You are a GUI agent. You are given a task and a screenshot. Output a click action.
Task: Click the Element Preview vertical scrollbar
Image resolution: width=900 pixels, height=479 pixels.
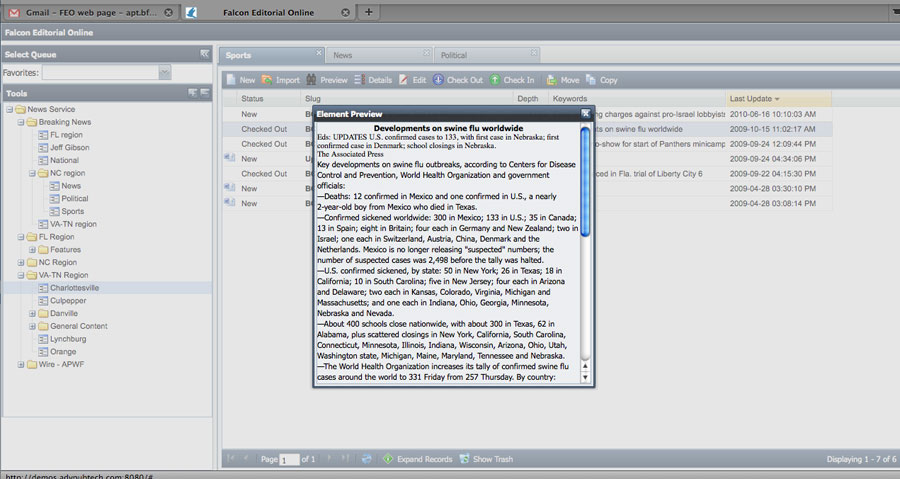pos(586,250)
